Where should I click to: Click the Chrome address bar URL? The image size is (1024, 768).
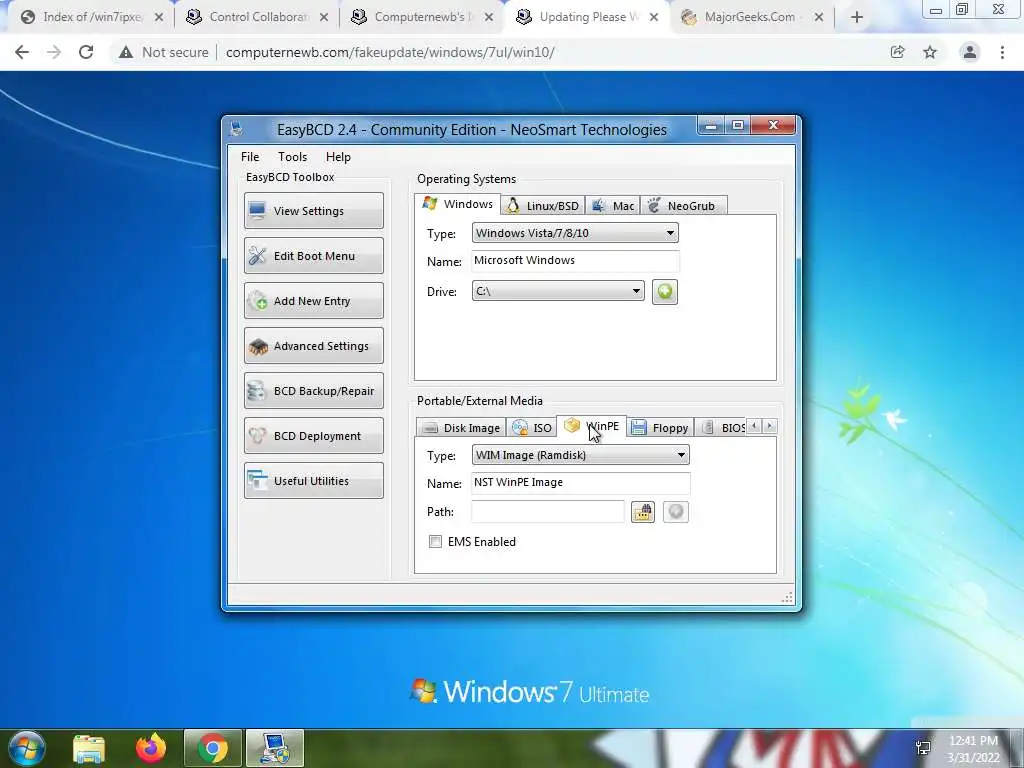[390, 52]
